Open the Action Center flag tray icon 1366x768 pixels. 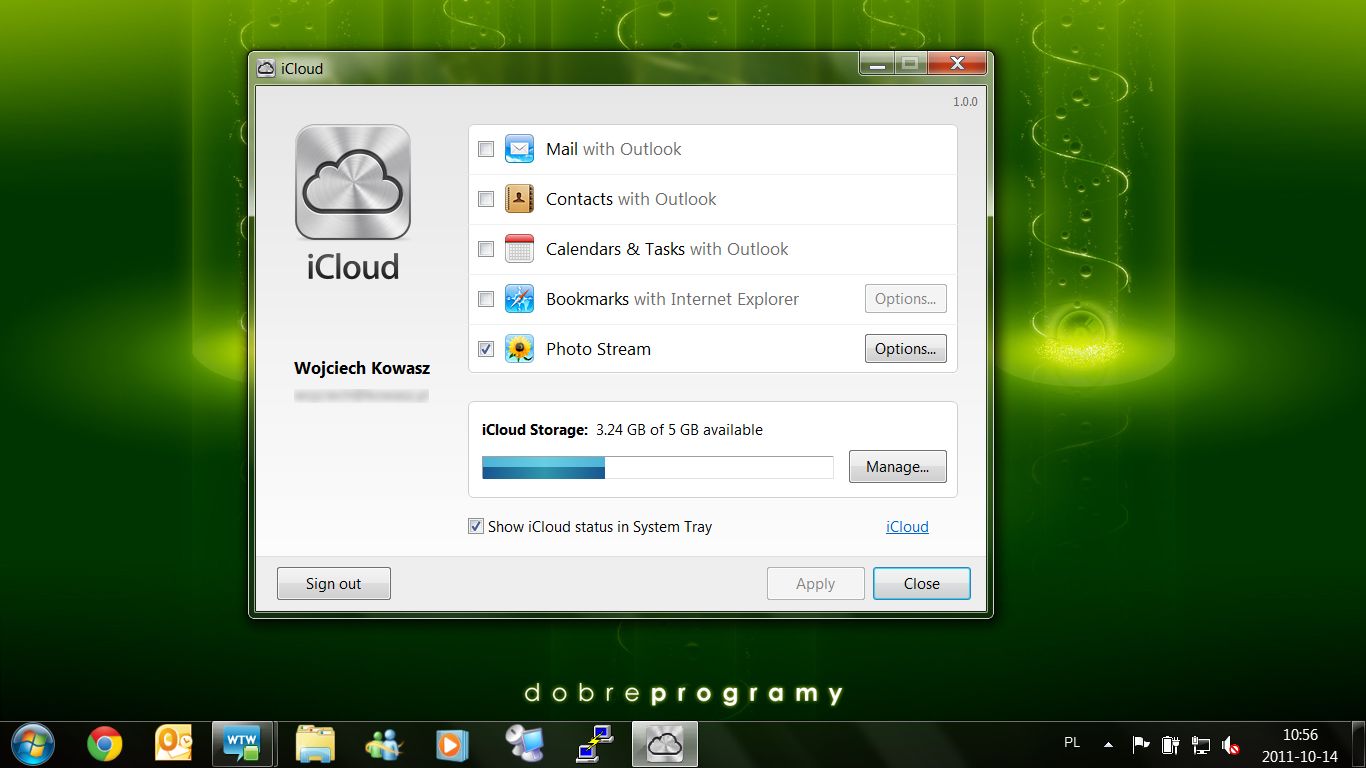pos(1140,745)
